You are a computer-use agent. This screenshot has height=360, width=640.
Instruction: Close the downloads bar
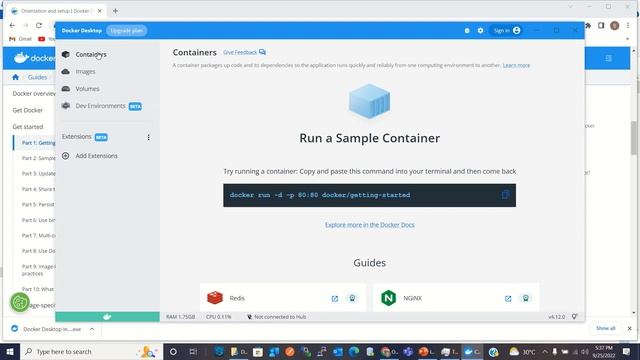click(629, 328)
